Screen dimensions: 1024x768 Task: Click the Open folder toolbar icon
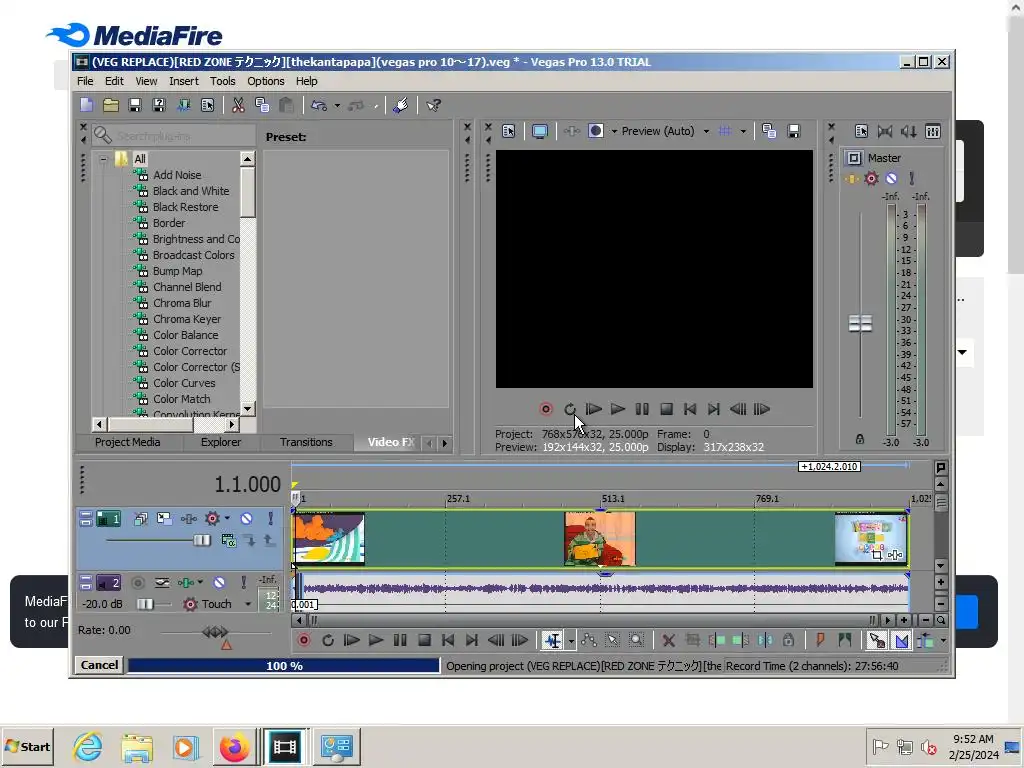[x=111, y=105]
